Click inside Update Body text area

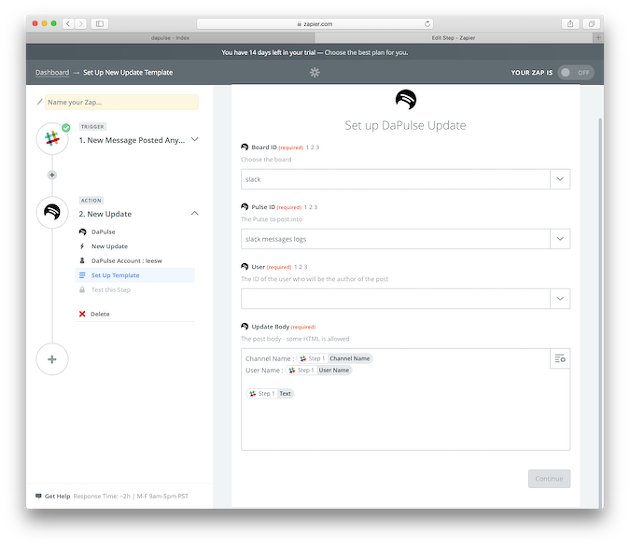(405, 399)
